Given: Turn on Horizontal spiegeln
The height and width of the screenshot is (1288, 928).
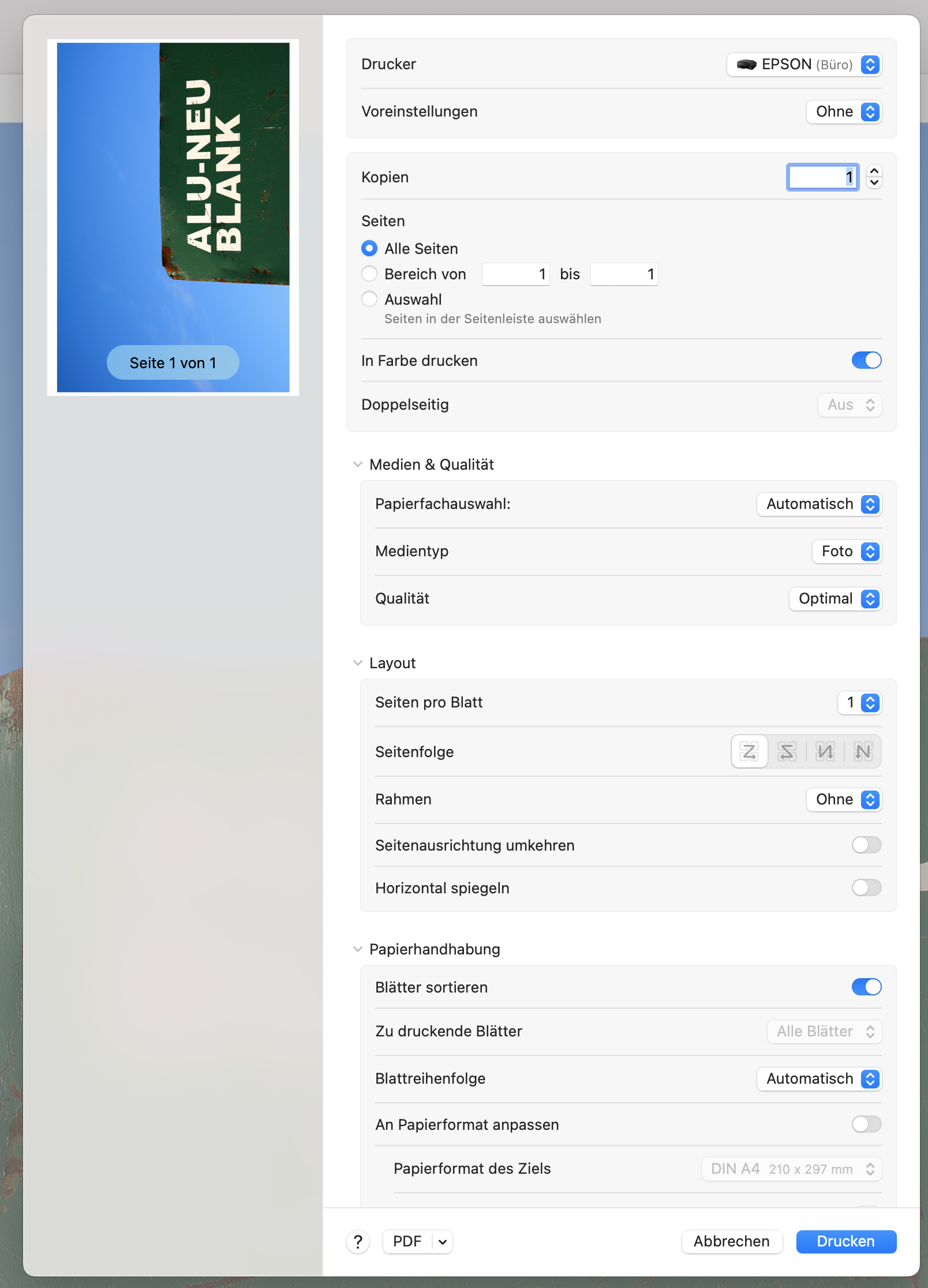Looking at the screenshot, I should [x=866, y=888].
